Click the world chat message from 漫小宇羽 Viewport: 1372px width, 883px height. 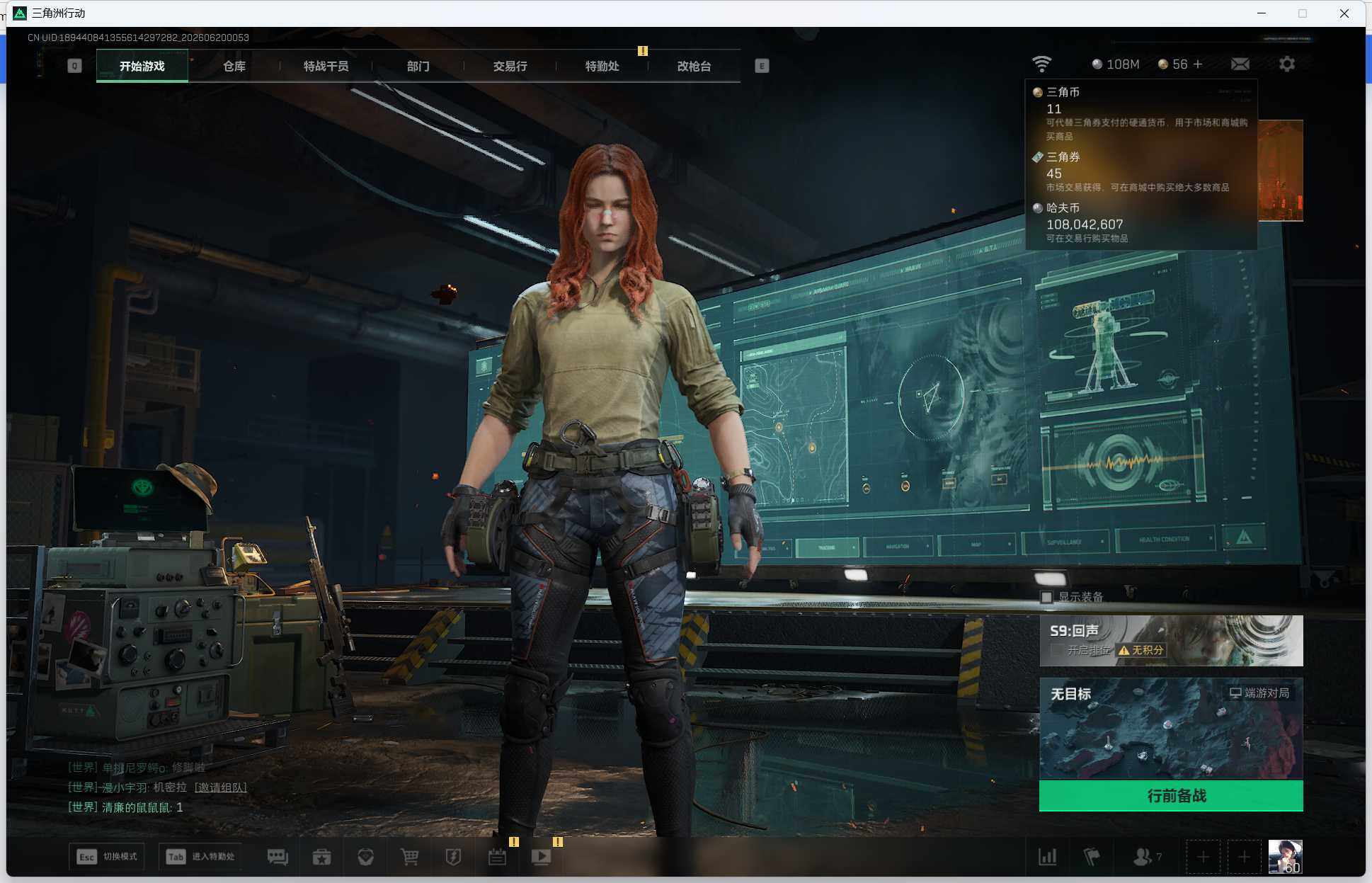(x=157, y=787)
